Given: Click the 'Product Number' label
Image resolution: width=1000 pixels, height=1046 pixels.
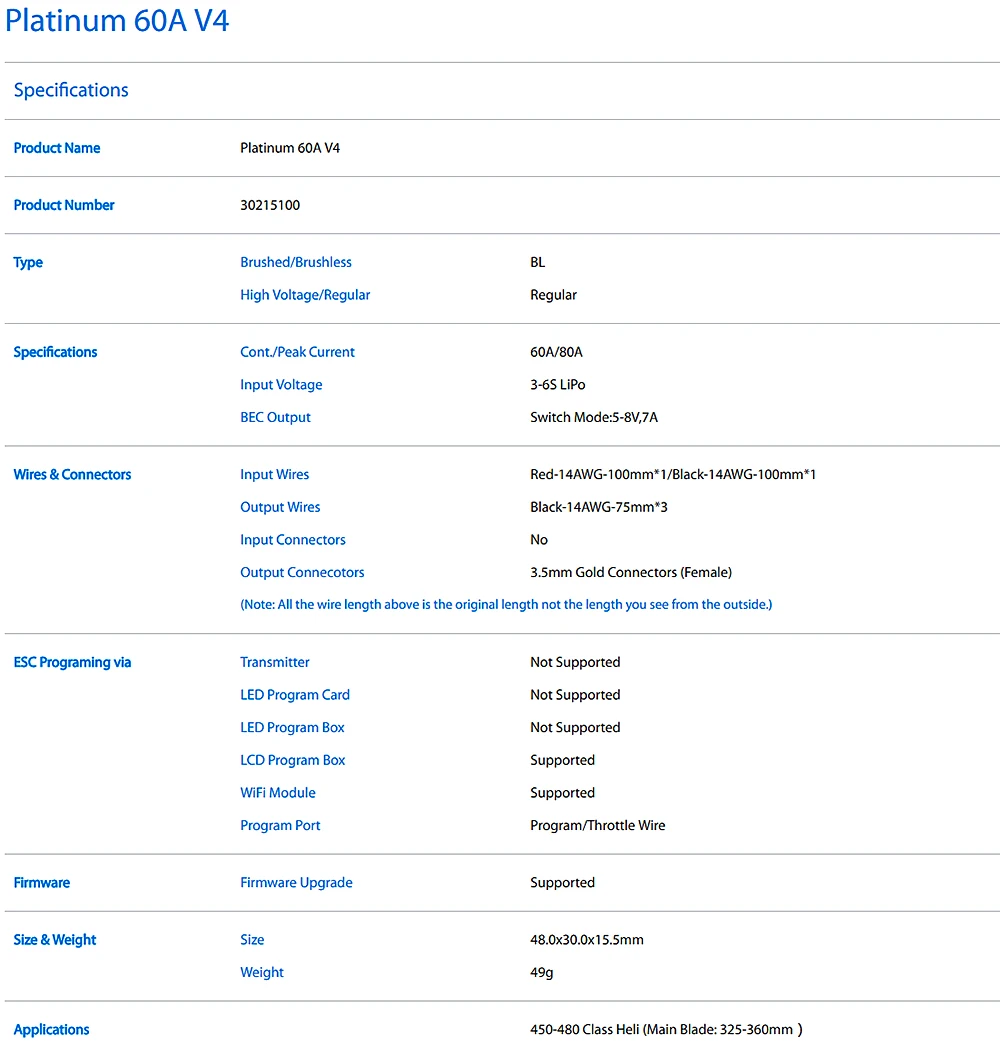Looking at the screenshot, I should [64, 205].
